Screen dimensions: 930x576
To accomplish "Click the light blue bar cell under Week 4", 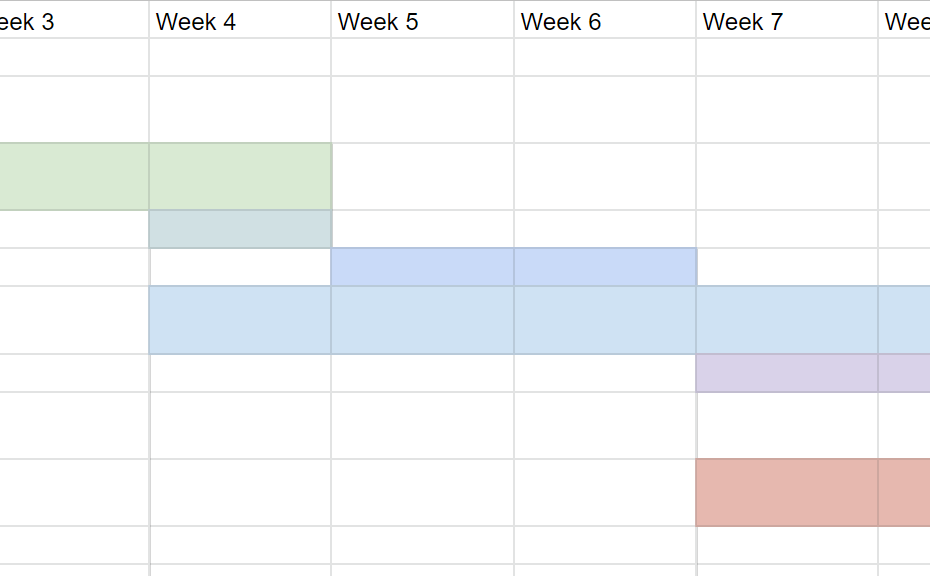I will point(240,320).
